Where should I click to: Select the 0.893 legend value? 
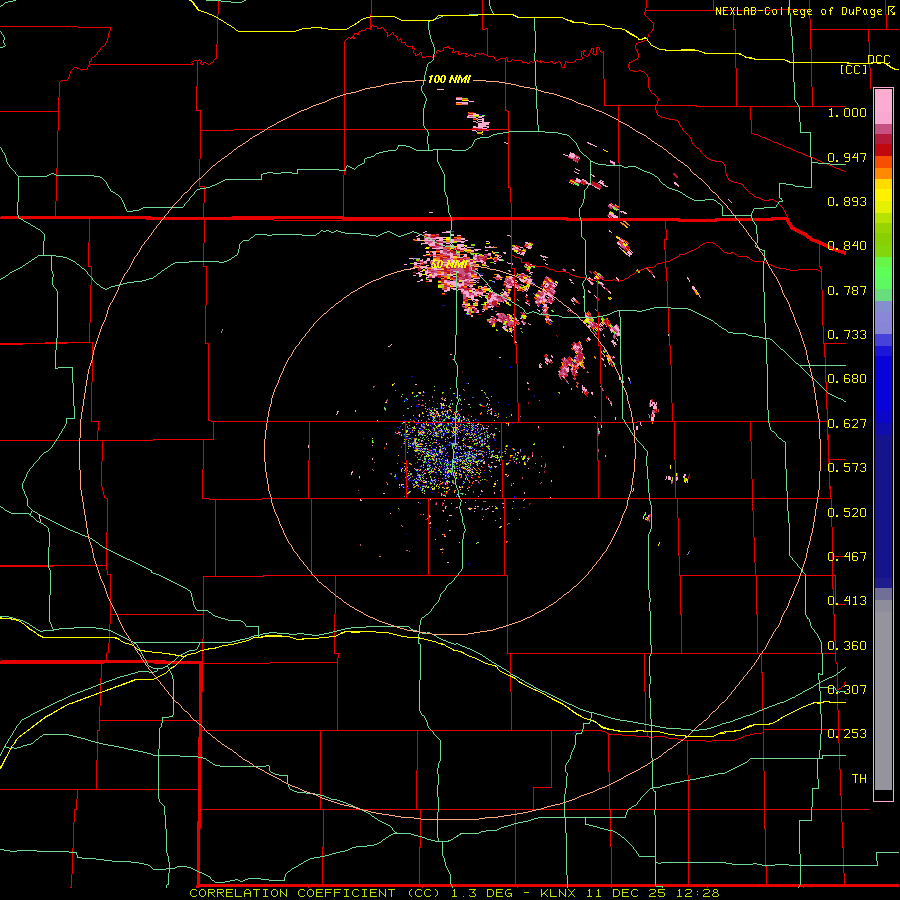click(847, 201)
